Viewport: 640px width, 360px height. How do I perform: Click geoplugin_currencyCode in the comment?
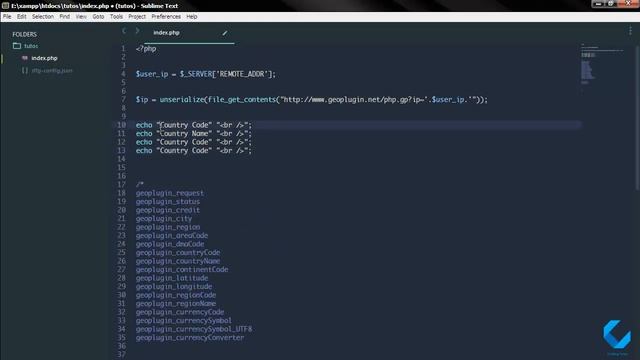click(x=180, y=312)
